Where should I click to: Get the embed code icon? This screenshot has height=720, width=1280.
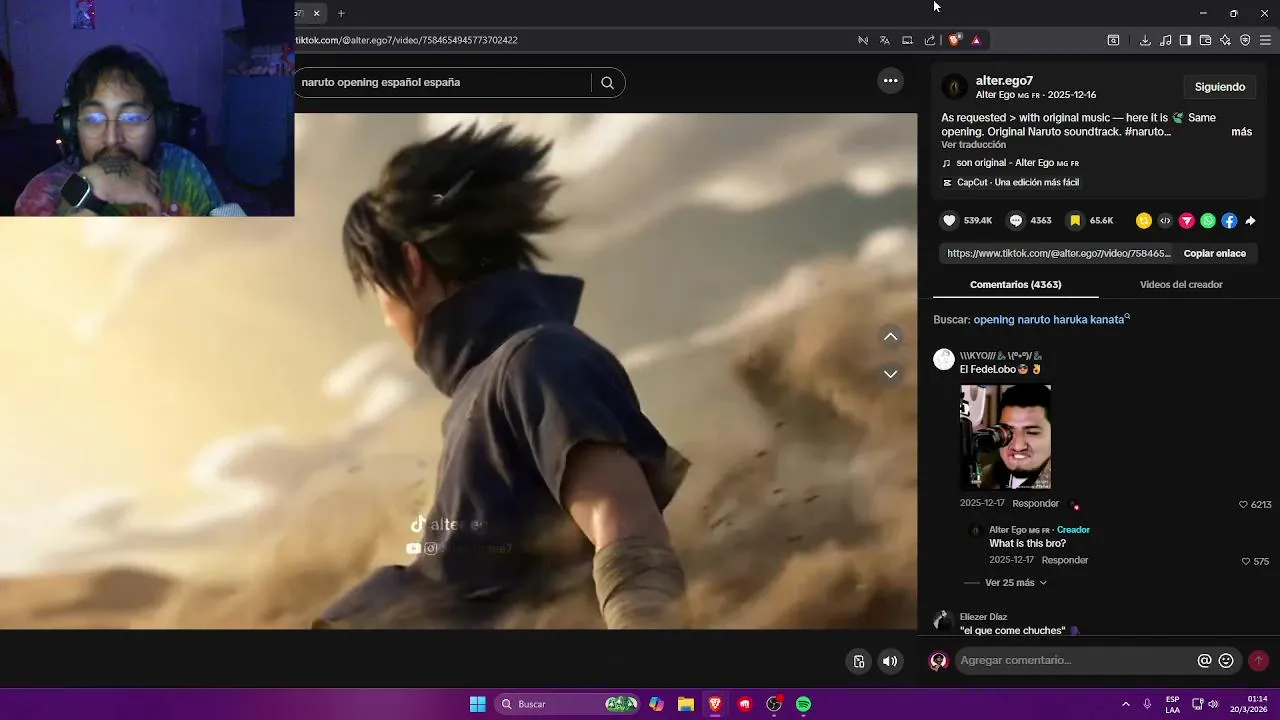coord(1165,221)
